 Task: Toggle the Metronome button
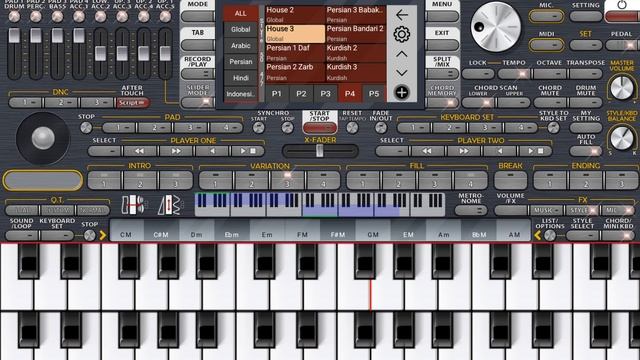[x=471, y=210]
